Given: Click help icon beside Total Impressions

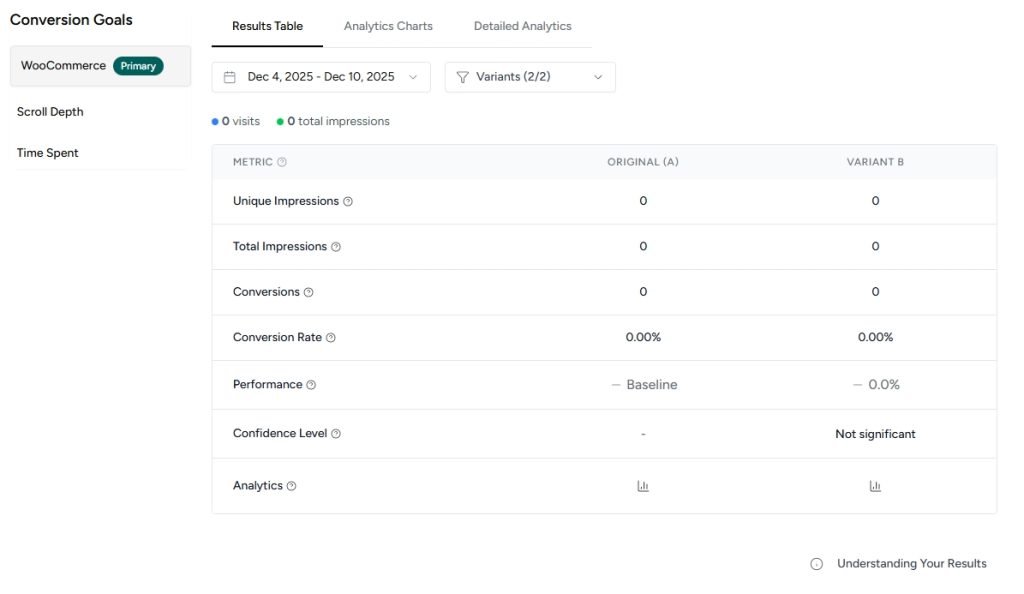Looking at the screenshot, I should [x=336, y=247].
